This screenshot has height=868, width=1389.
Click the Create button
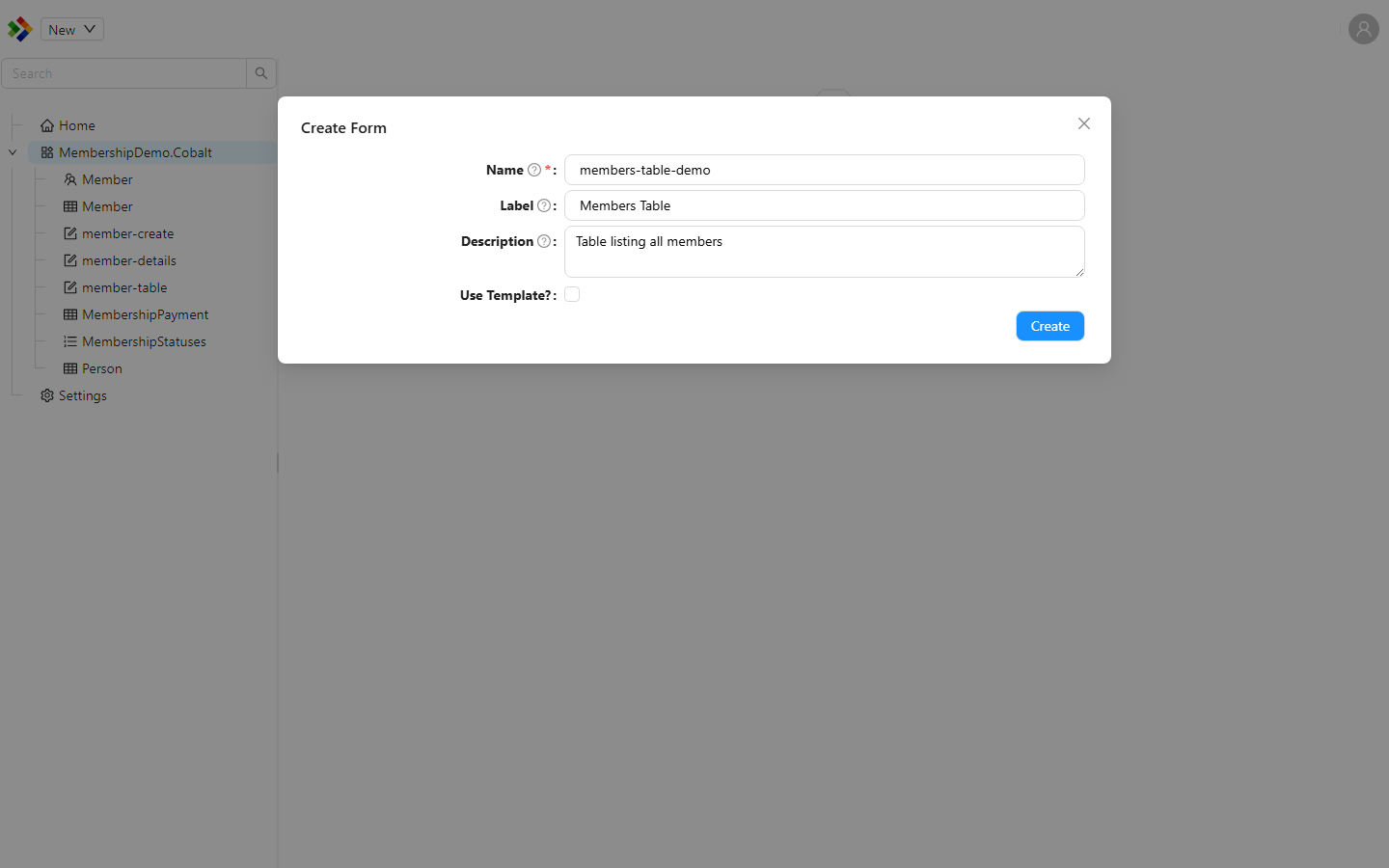pos(1049,326)
